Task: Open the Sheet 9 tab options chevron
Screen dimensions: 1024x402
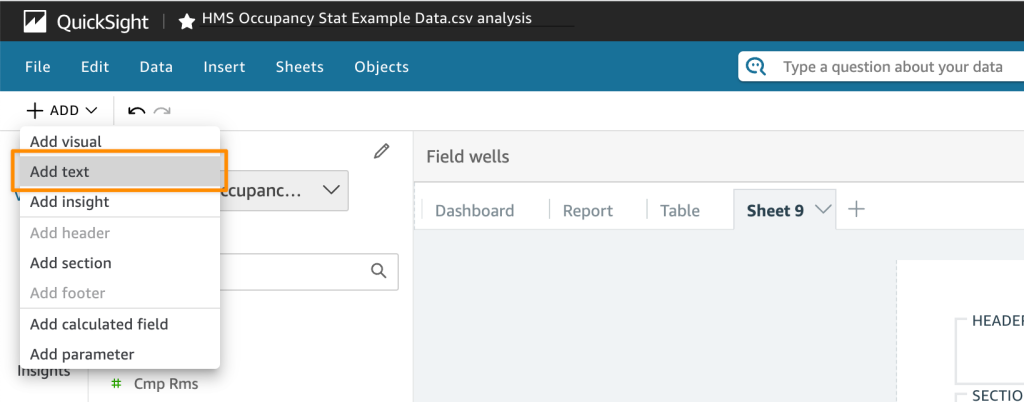Action: coord(823,209)
